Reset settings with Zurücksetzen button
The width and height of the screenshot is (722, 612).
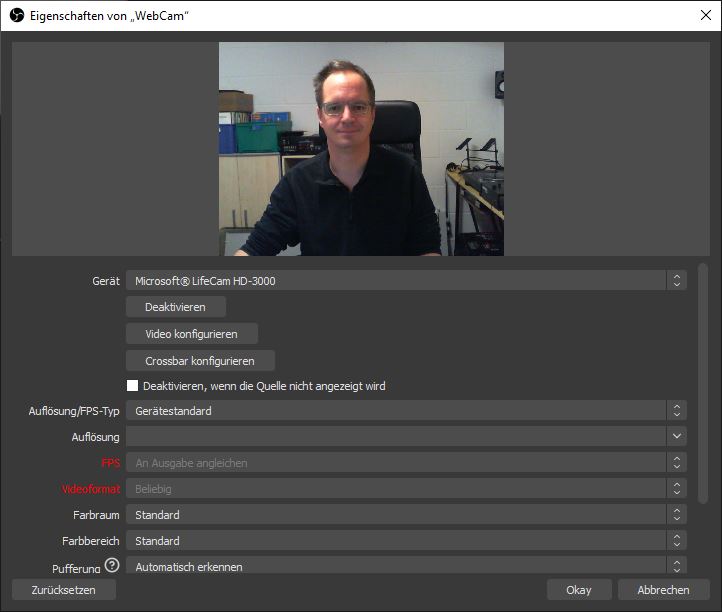(64, 590)
